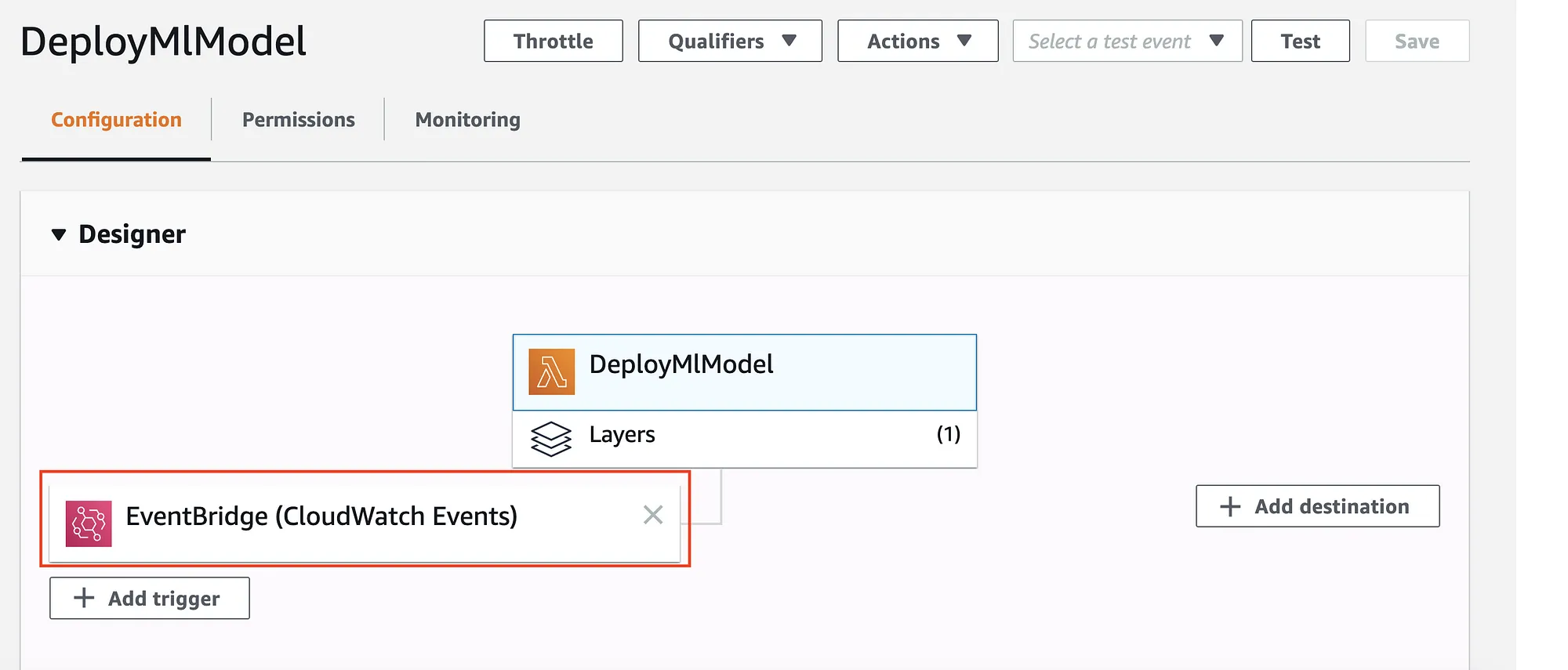Click the orange Lambda function icon

(x=552, y=371)
